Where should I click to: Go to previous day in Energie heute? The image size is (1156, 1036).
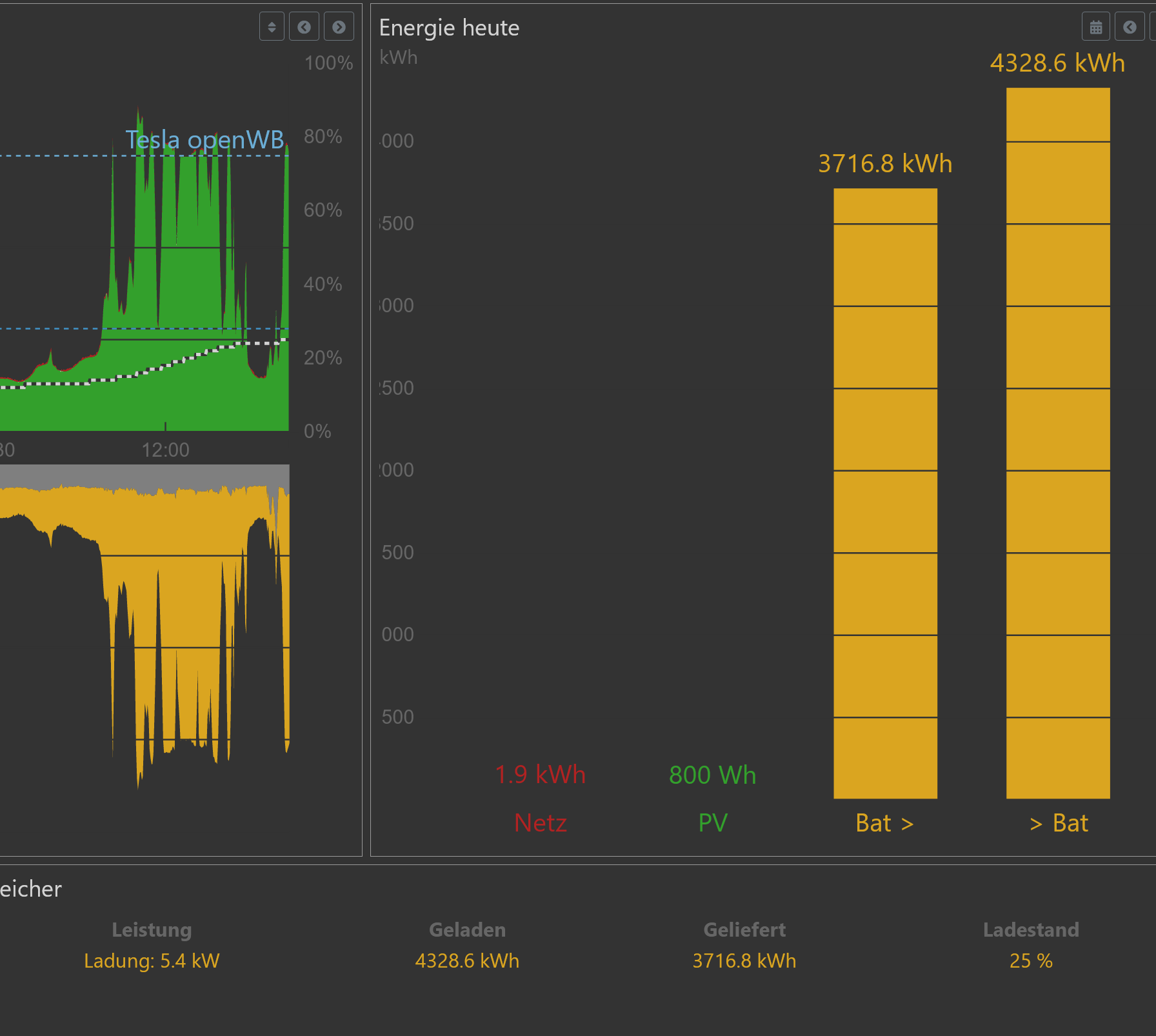[1129, 27]
